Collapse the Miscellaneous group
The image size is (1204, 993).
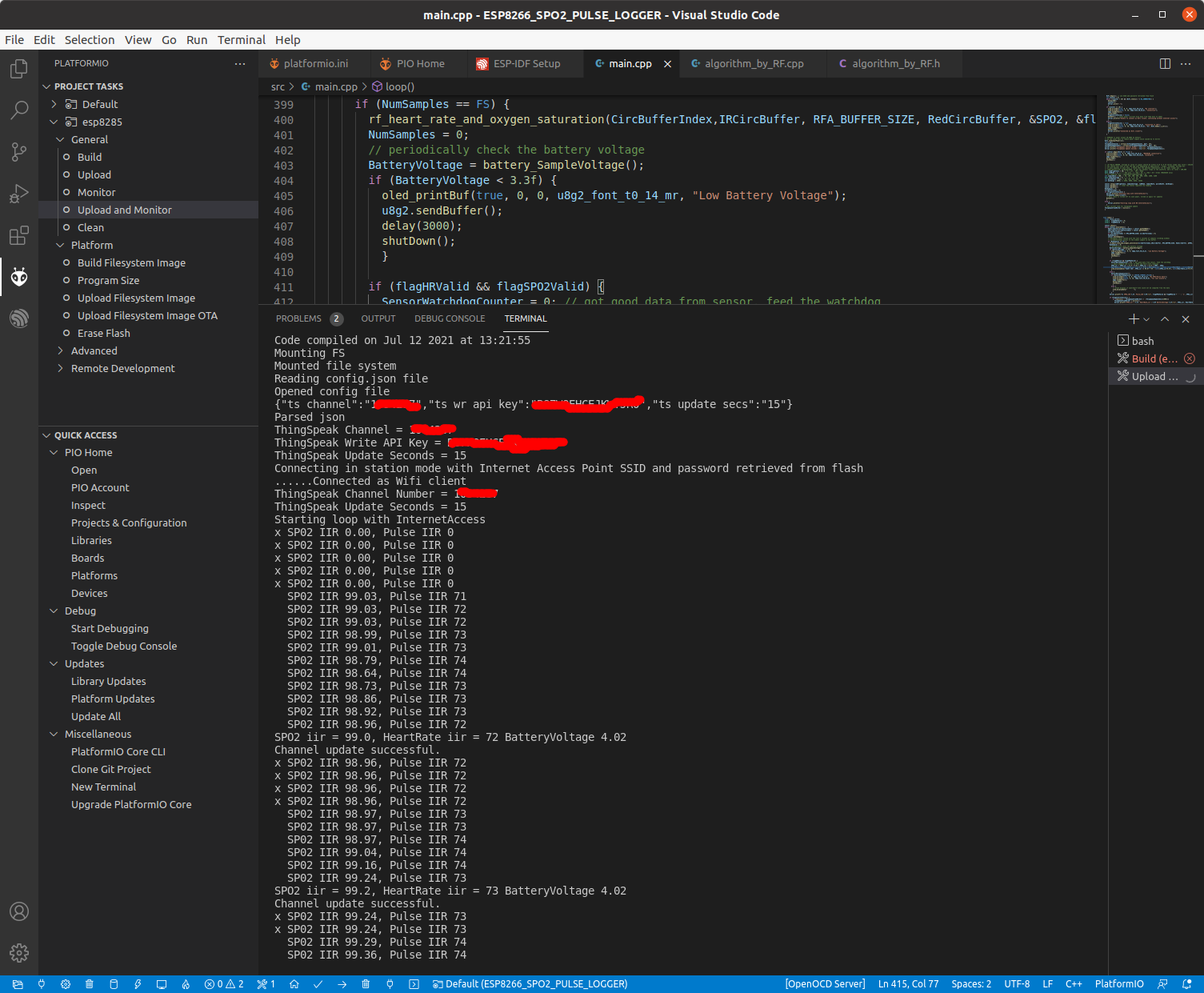pos(54,734)
